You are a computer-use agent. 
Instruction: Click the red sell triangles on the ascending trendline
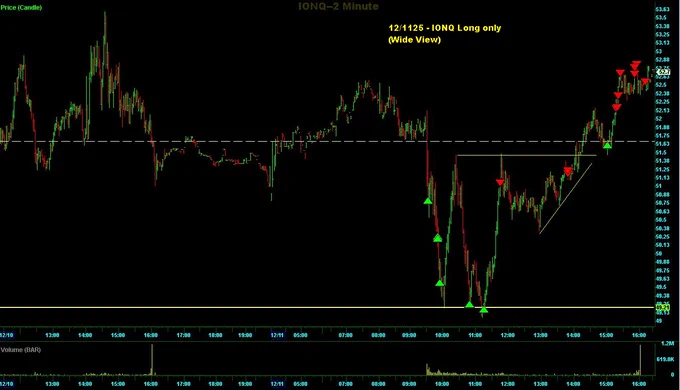(568, 171)
